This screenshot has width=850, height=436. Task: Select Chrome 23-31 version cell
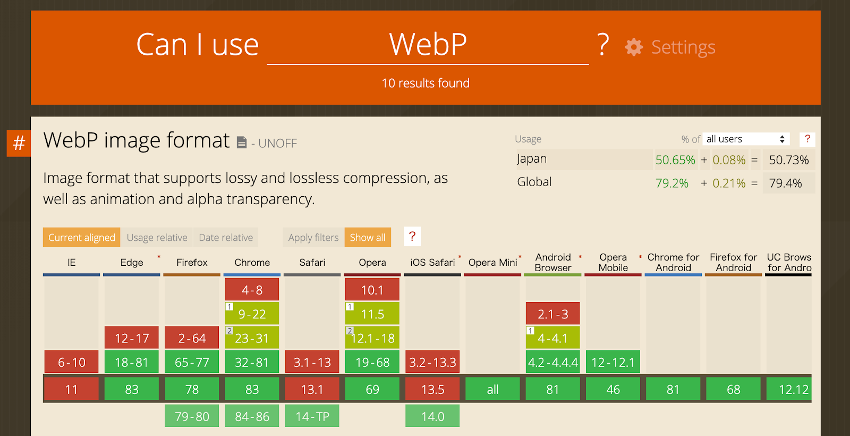click(x=252, y=338)
